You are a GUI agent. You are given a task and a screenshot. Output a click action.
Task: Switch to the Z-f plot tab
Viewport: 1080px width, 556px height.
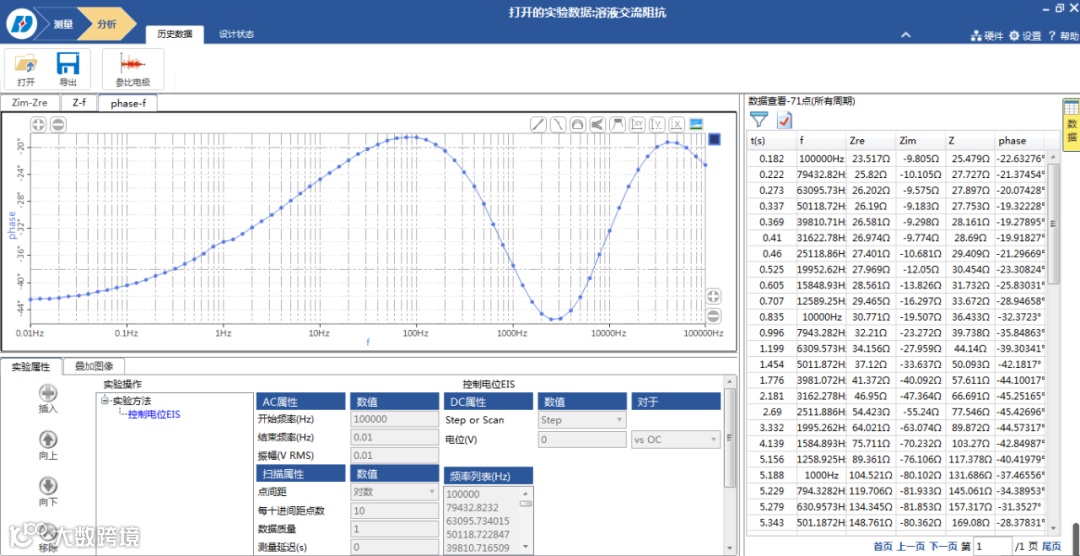pyautogui.click(x=78, y=103)
